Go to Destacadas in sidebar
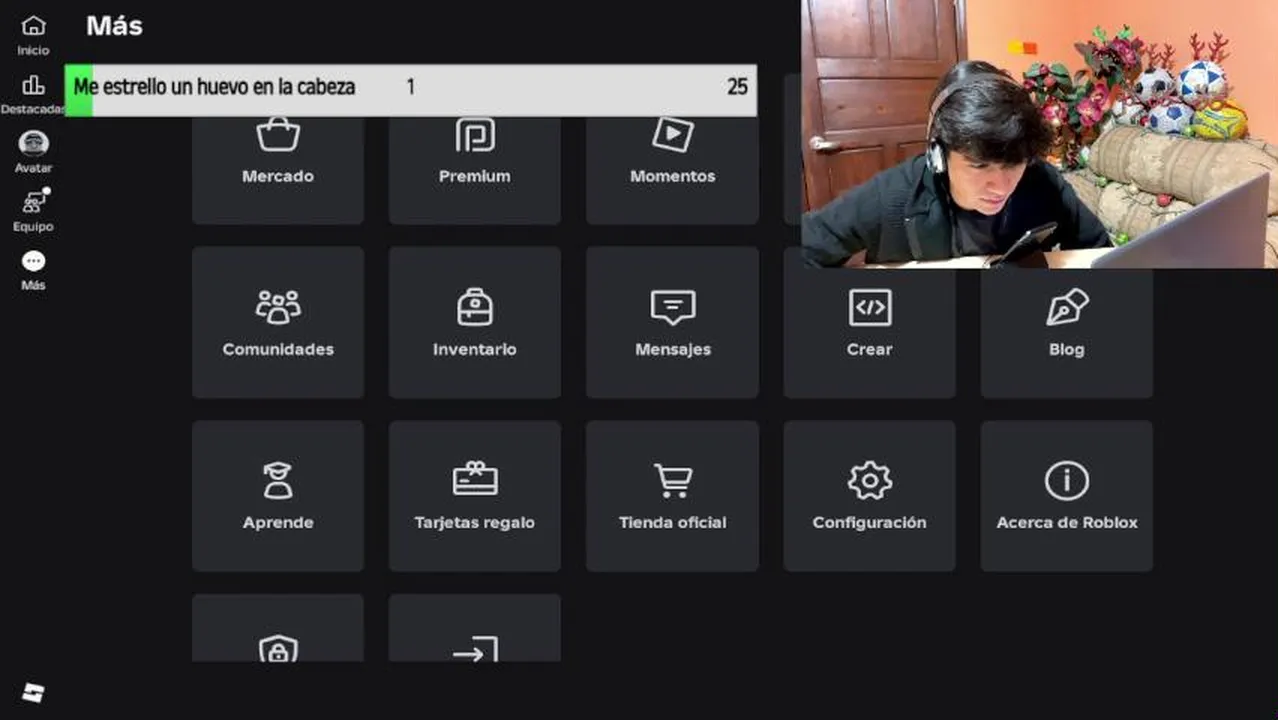 (33, 94)
